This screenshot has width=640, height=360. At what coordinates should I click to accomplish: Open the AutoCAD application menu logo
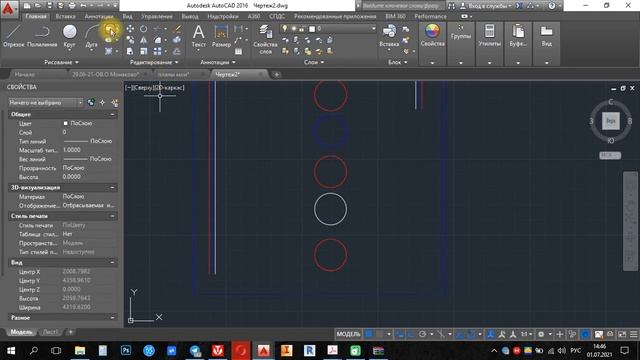tap(9, 8)
